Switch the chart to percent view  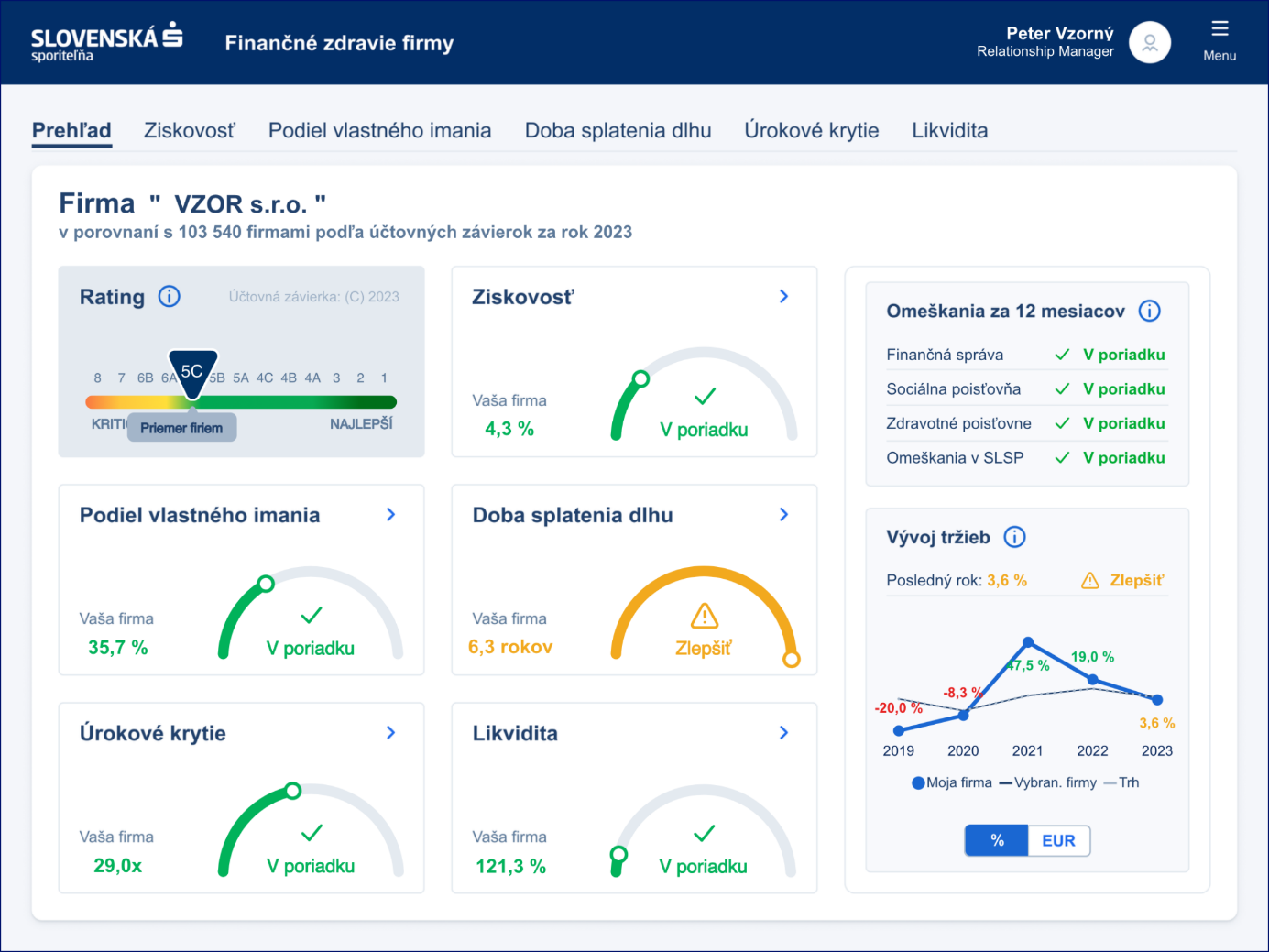pyautogui.click(x=997, y=840)
